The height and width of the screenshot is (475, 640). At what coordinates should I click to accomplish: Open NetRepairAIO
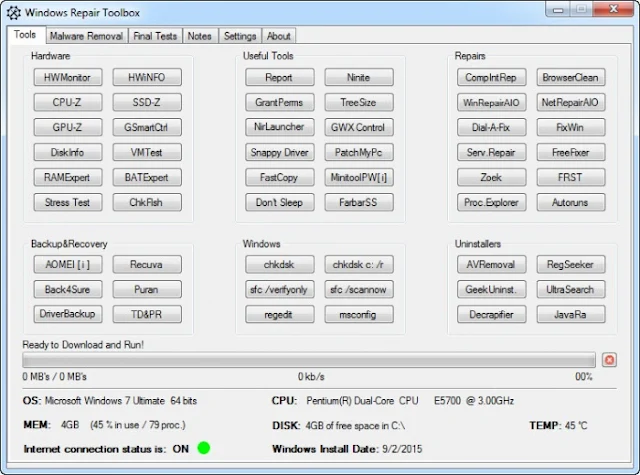[571, 102]
